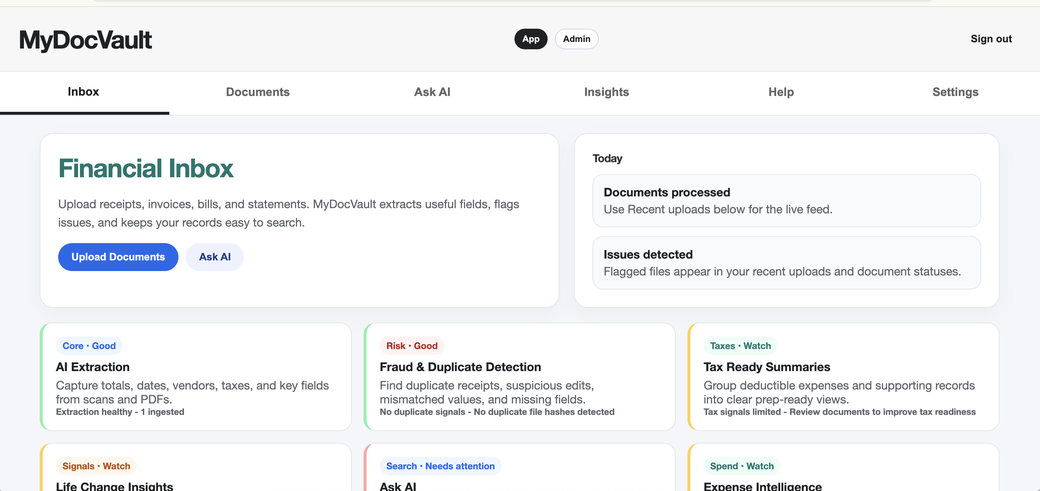The height and width of the screenshot is (491, 1040).
Task: Open the Tax Ready Summaries card
Action: coord(844,377)
